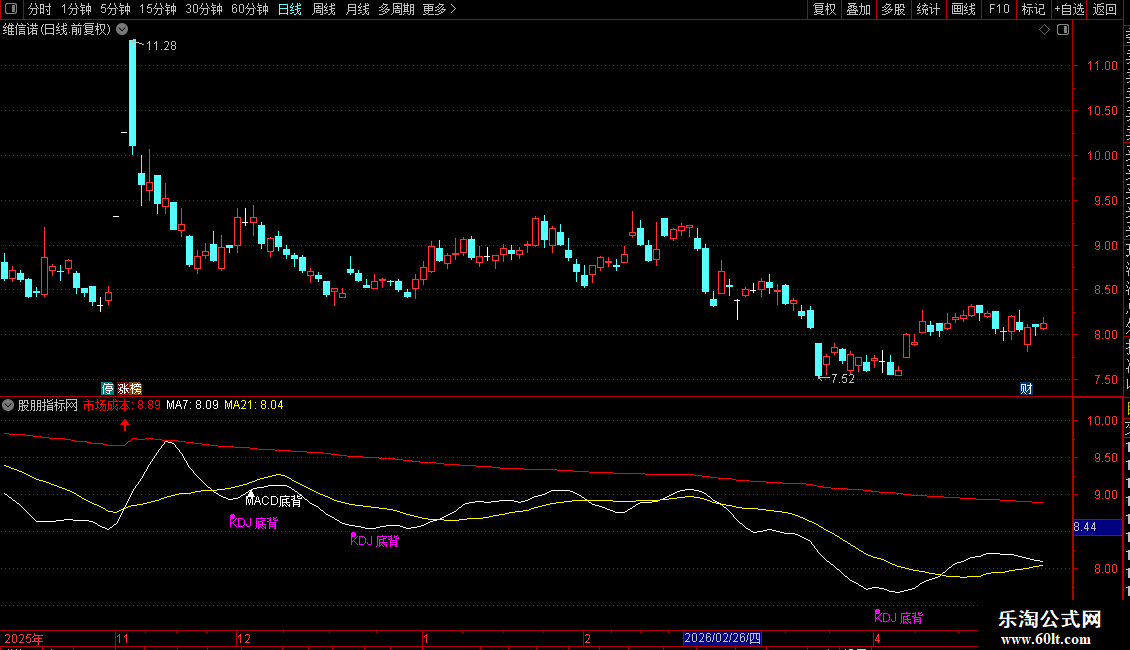Click the KDJ底背 label before January
Viewport: 1130px width, 650px height.
click(375, 540)
